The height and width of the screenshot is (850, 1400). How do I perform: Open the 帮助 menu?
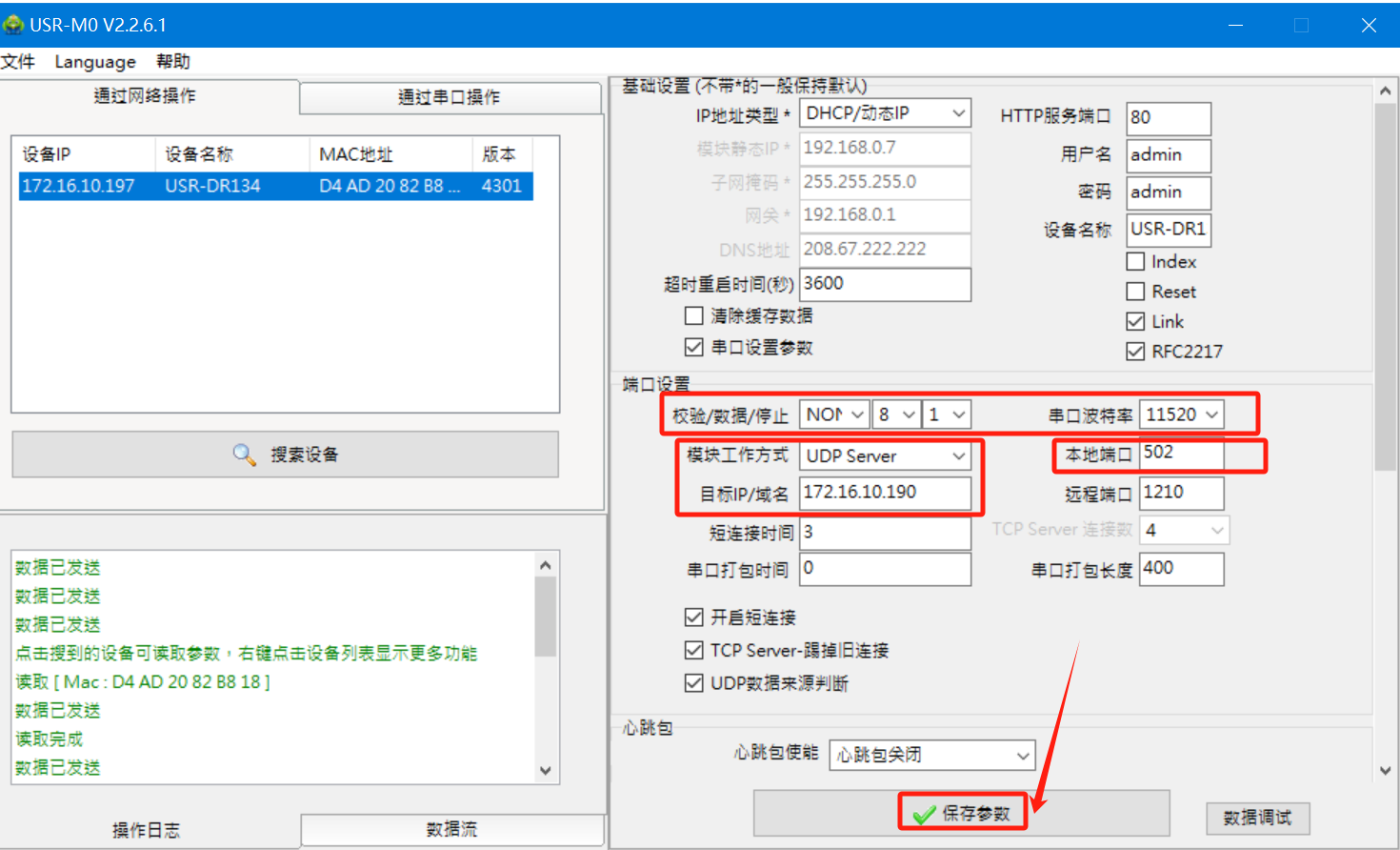click(x=173, y=62)
